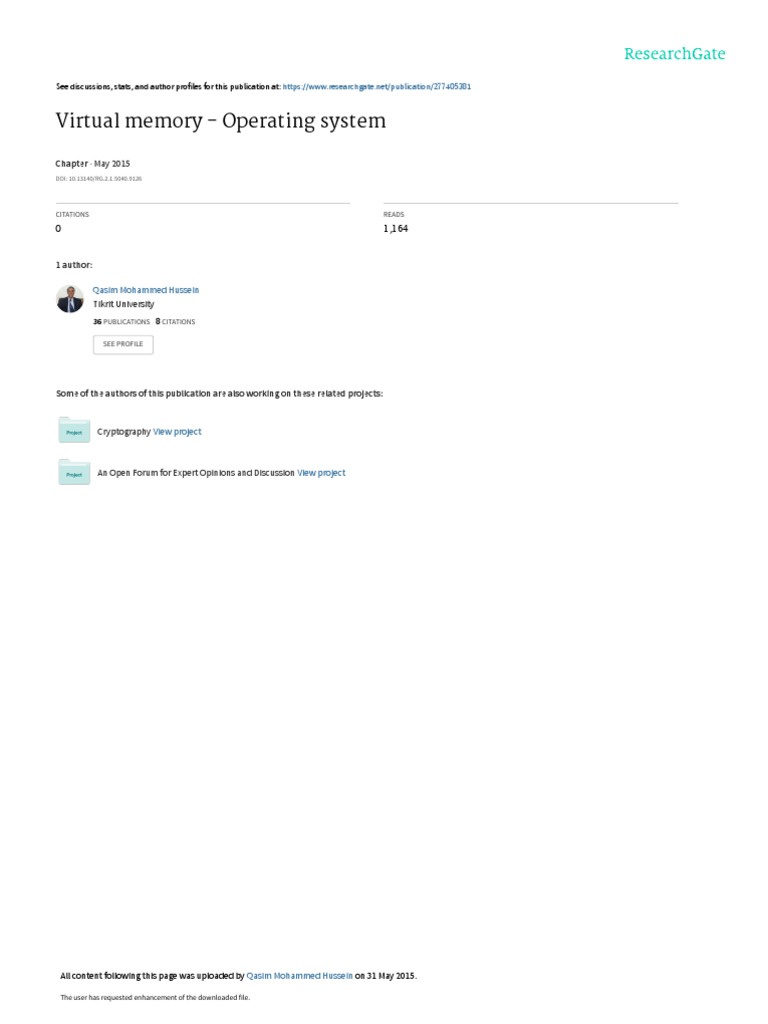Click the Cryptography project name text
The width and height of the screenshot is (768, 1024).
[x=123, y=432]
